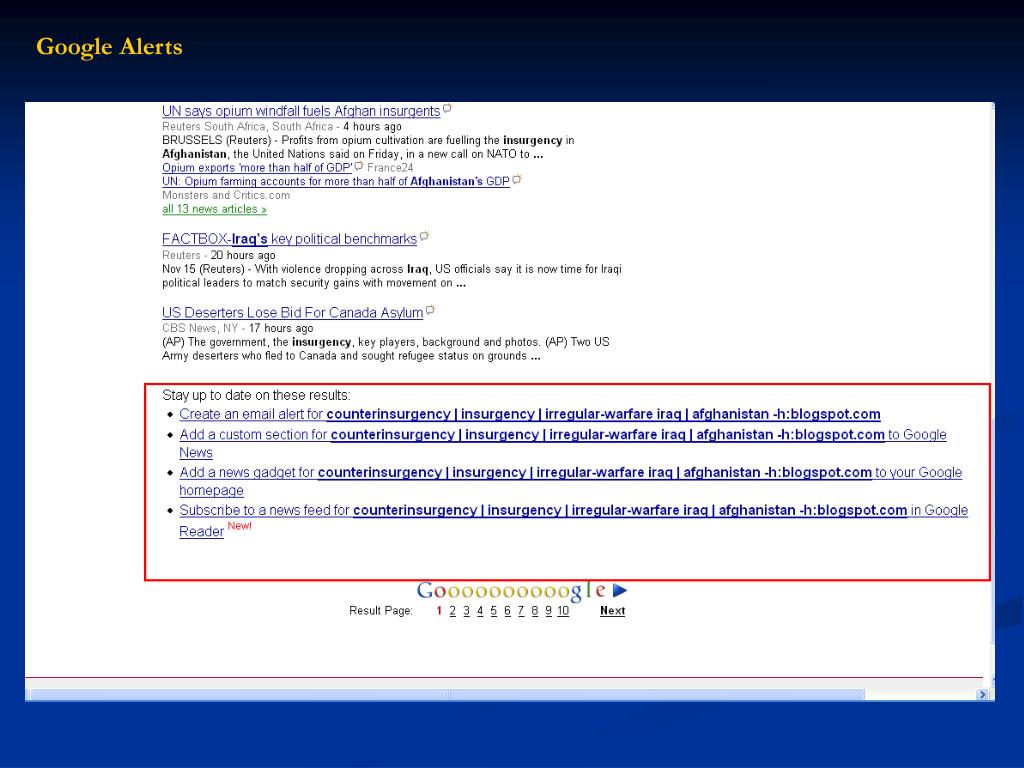Image resolution: width=1024 pixels, height=768 pixels.
Task: Click comment bubble beside US Deserters headline
Action: [x=430, y=310]
